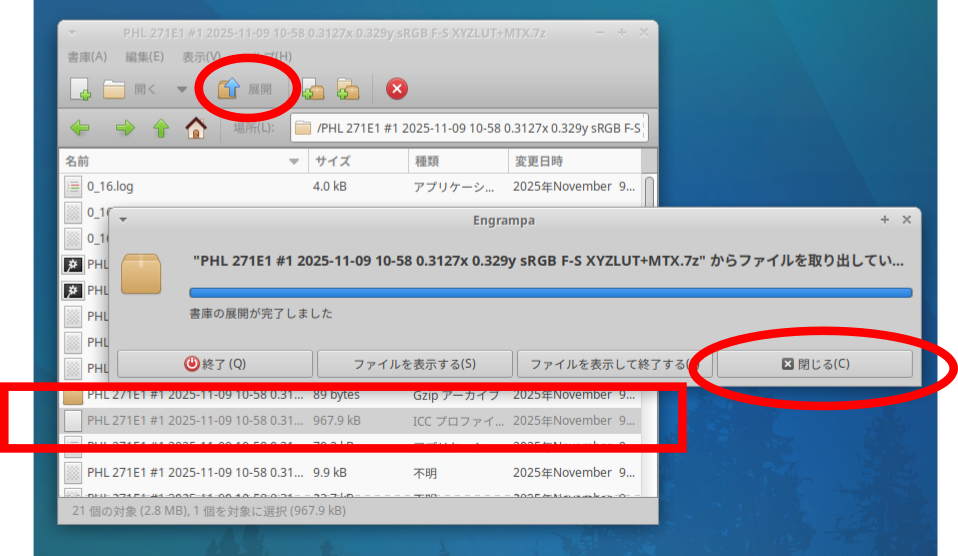This screenshot has width=958, height=556.
Task: Go up one level with green up arrow
Action: [160, 128]
